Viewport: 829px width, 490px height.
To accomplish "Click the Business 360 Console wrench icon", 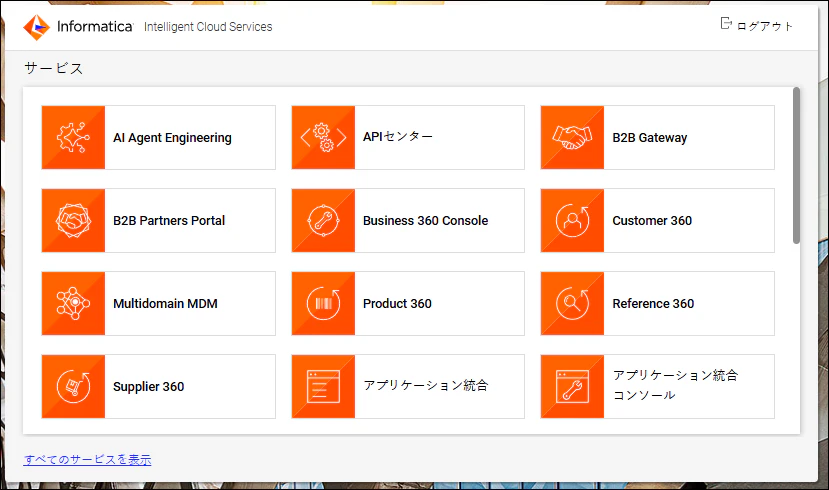I will tap(323, 220).
